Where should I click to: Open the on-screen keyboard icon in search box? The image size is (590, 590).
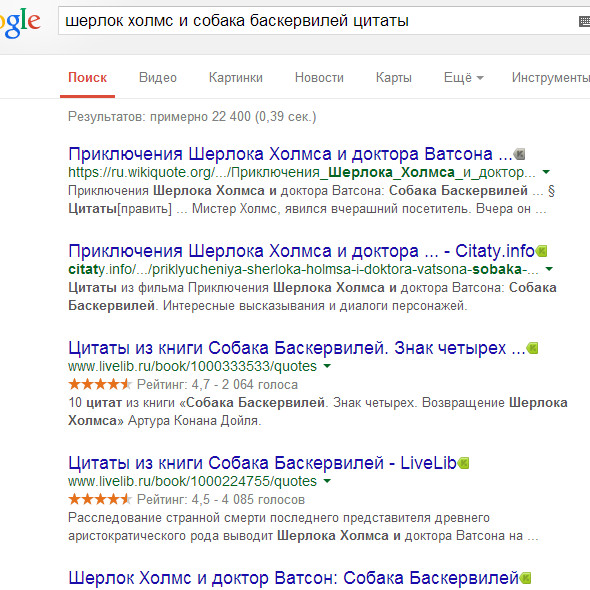584,21
